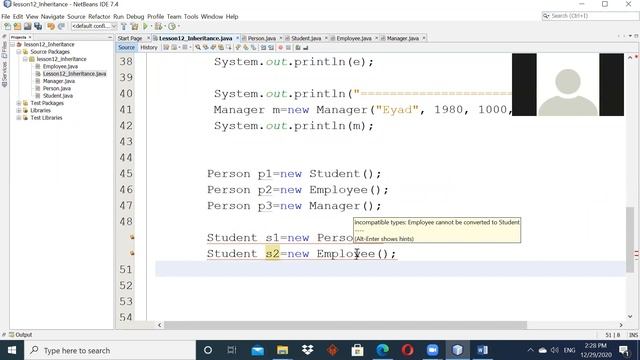Viewport: 640px width, 360px height.
Task: Open Microsoft Edge from taskbar
Action: (x=382, y=350)
